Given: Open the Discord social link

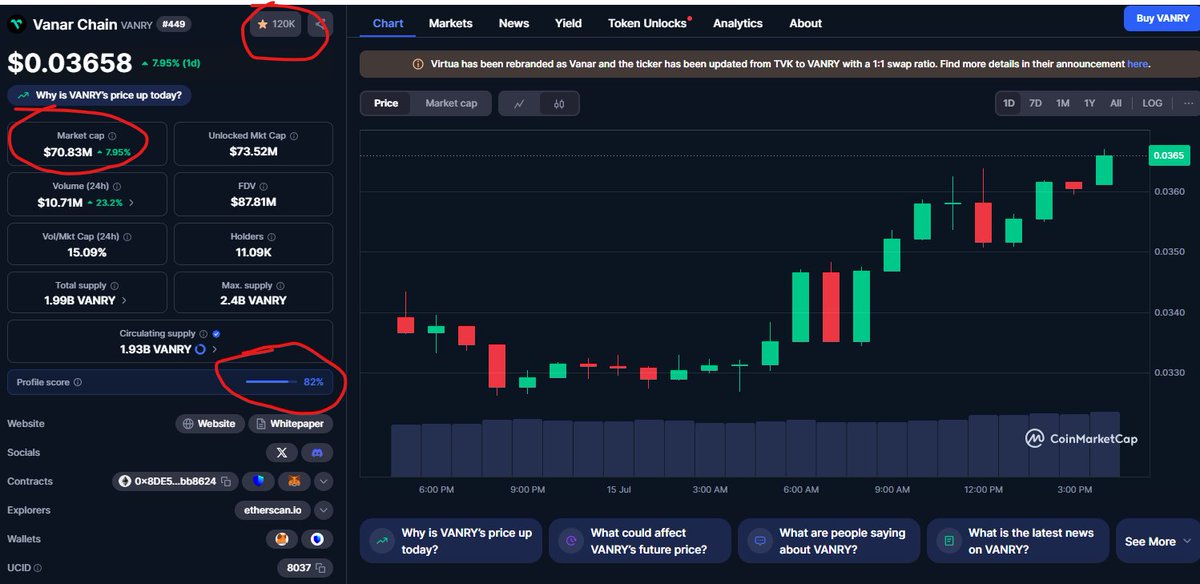Looking at the screenshot, I should point(315,452).
